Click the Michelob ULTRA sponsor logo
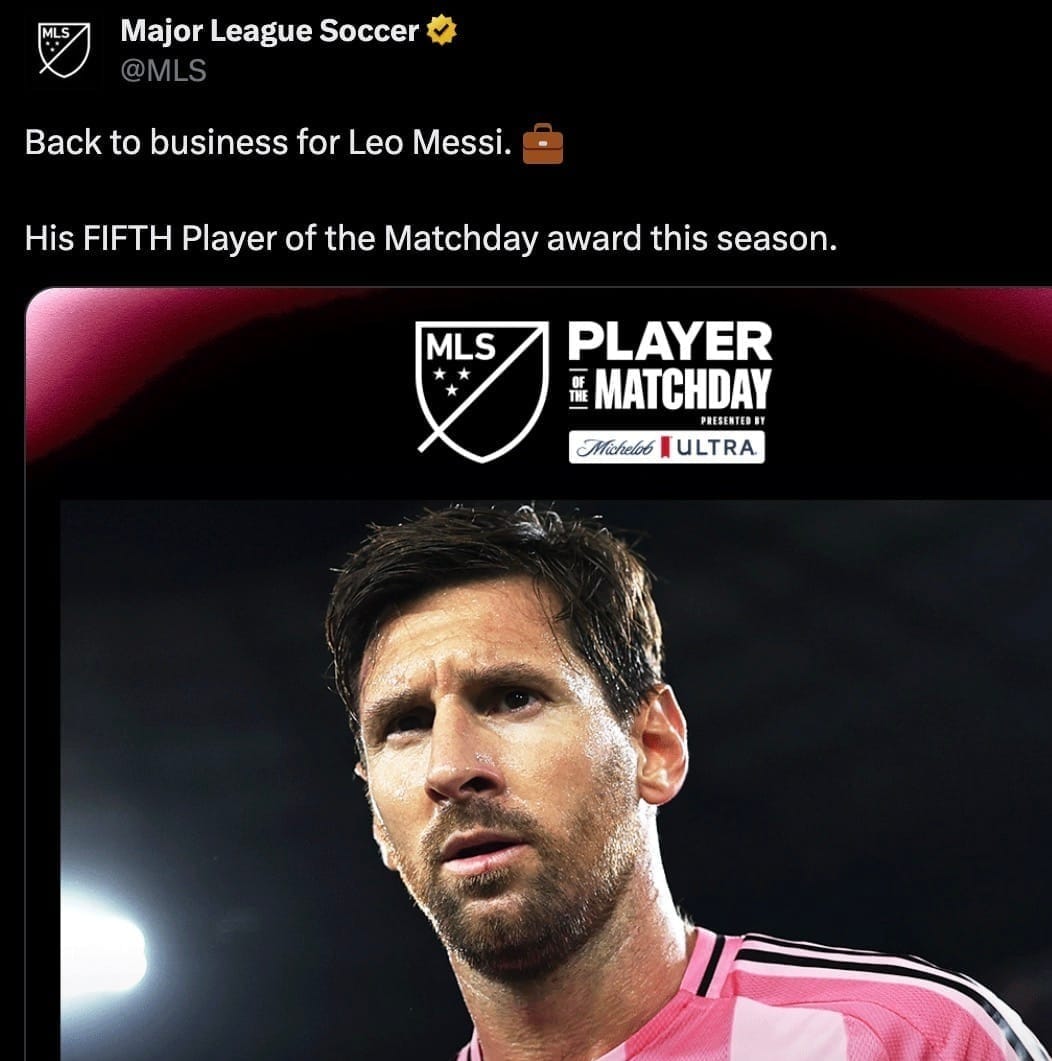The height and width of the screenshot is (1061, 1052). [666, 447]
